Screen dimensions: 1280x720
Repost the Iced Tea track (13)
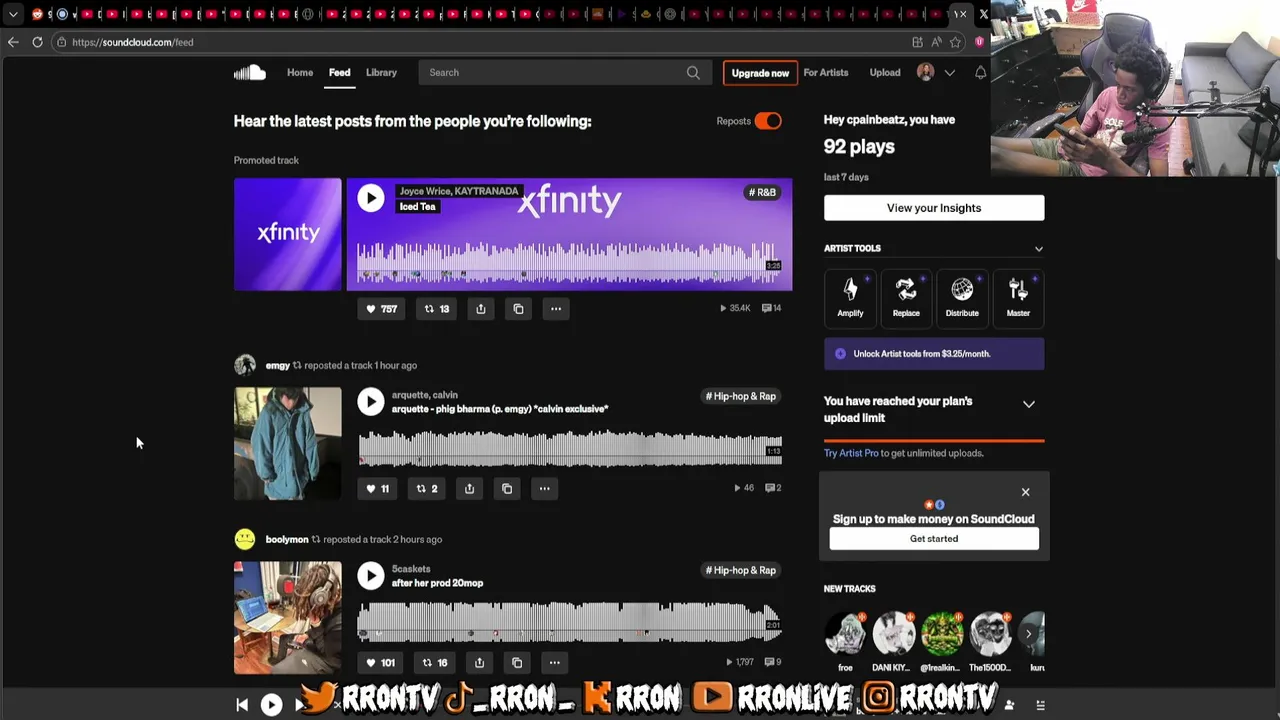click(437, 309)
